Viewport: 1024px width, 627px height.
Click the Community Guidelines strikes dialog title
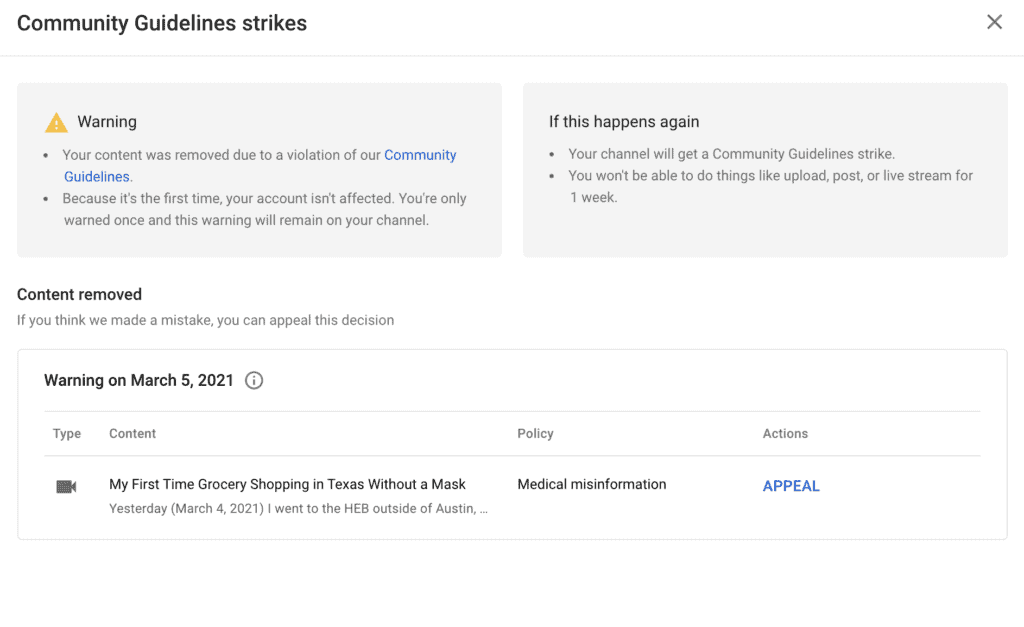(162, 23)
